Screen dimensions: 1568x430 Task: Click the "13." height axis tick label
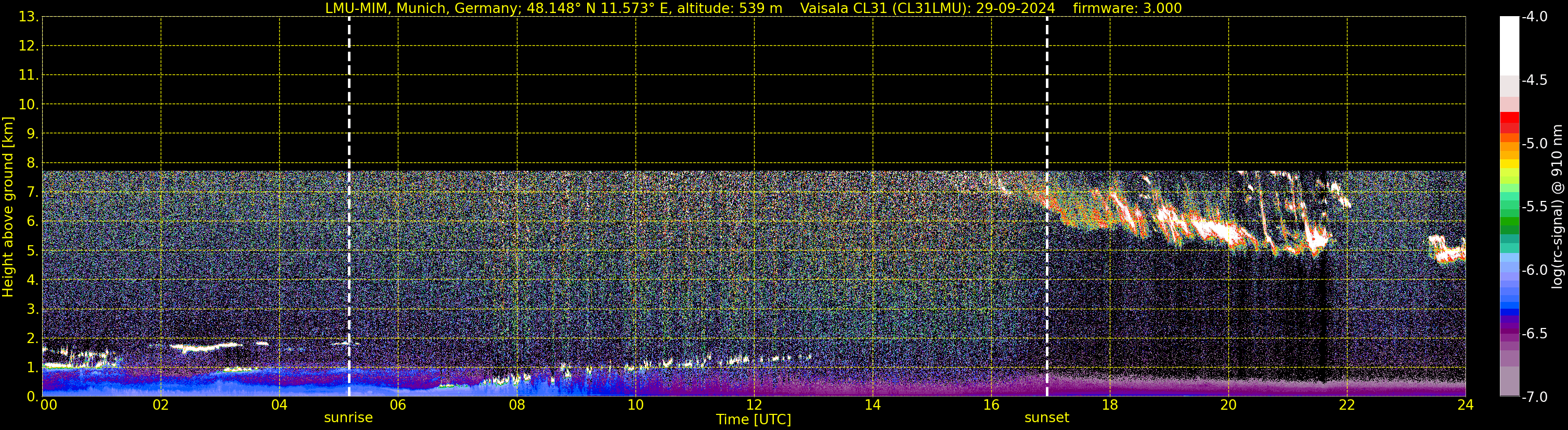(29, 17)
